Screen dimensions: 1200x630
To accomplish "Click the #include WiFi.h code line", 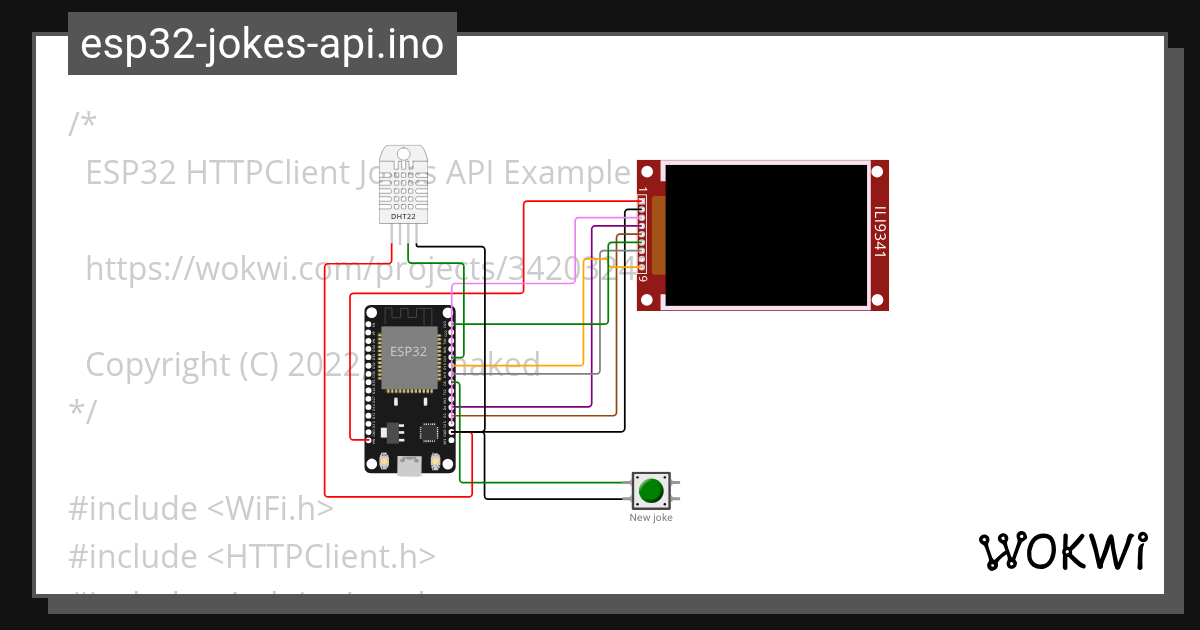I will 200,508.
